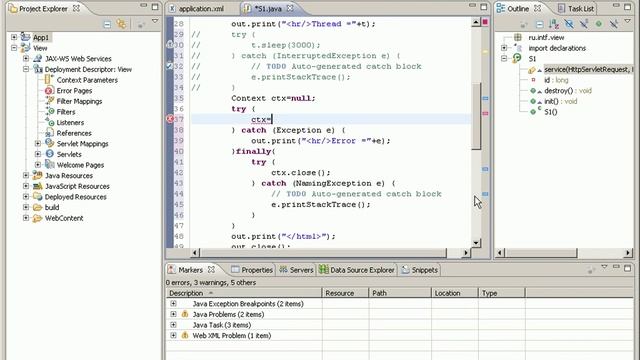This screenshot has width=640, height=360.
Task: Click the References tree icon
Action: point(49,133)
